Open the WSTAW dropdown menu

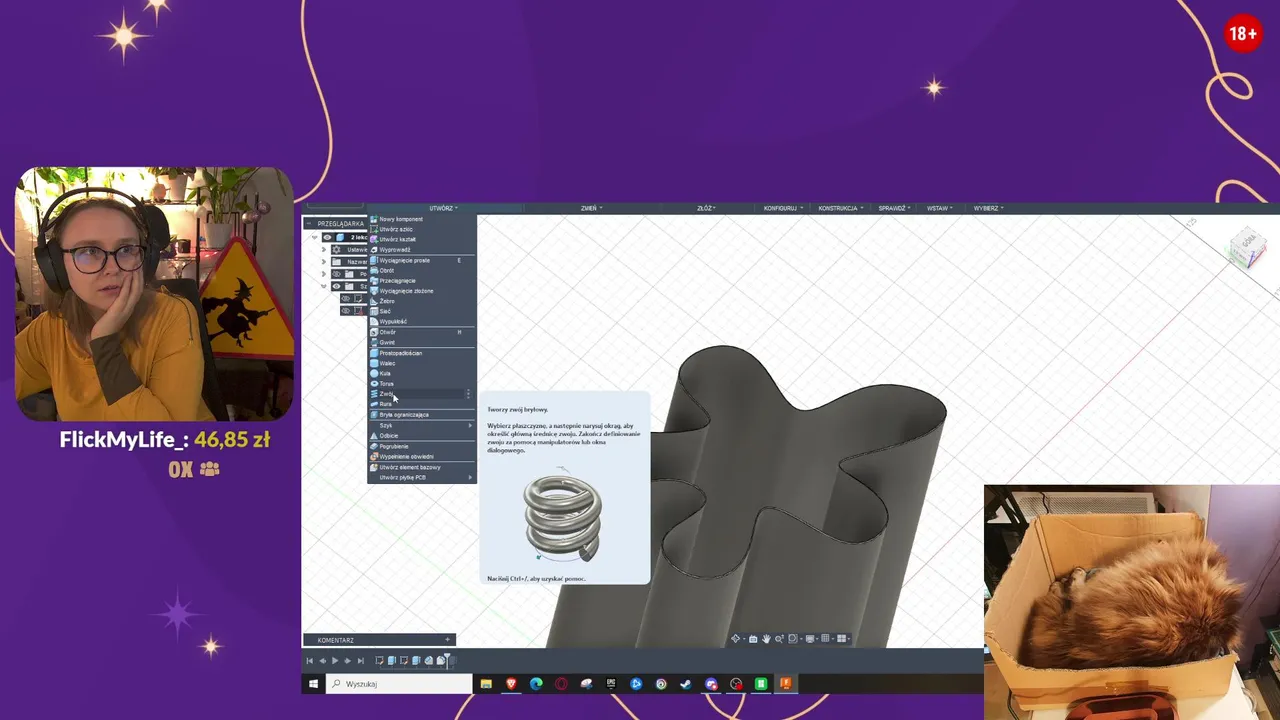click(x=940, y=208)
